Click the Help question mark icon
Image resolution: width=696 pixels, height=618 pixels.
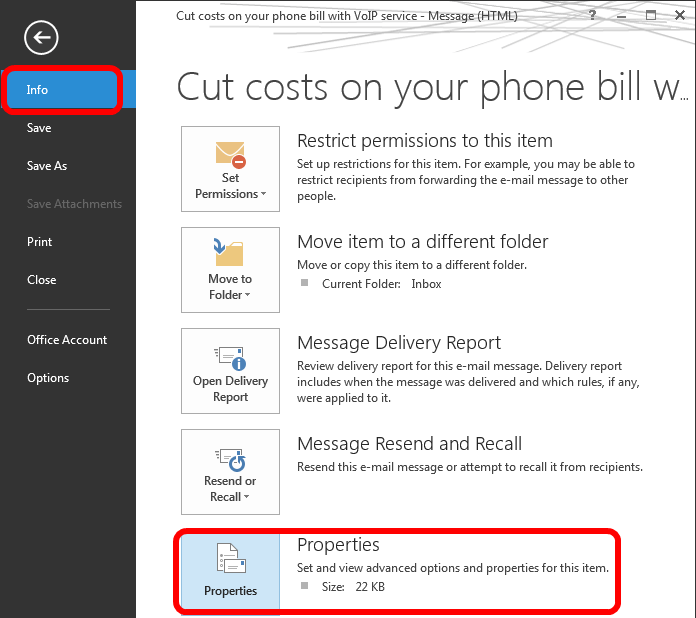click(x=593, y=15)
